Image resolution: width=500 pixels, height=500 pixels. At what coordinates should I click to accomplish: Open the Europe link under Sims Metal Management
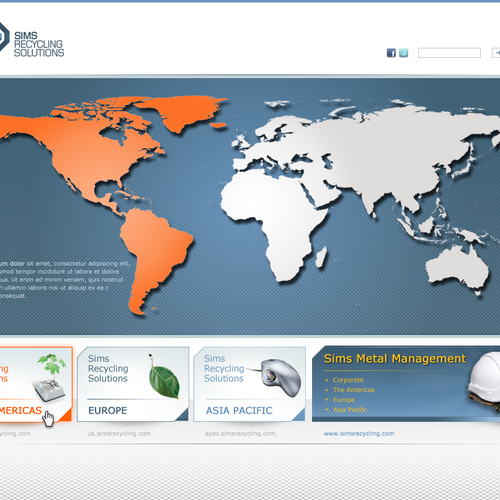coord(344,400)
